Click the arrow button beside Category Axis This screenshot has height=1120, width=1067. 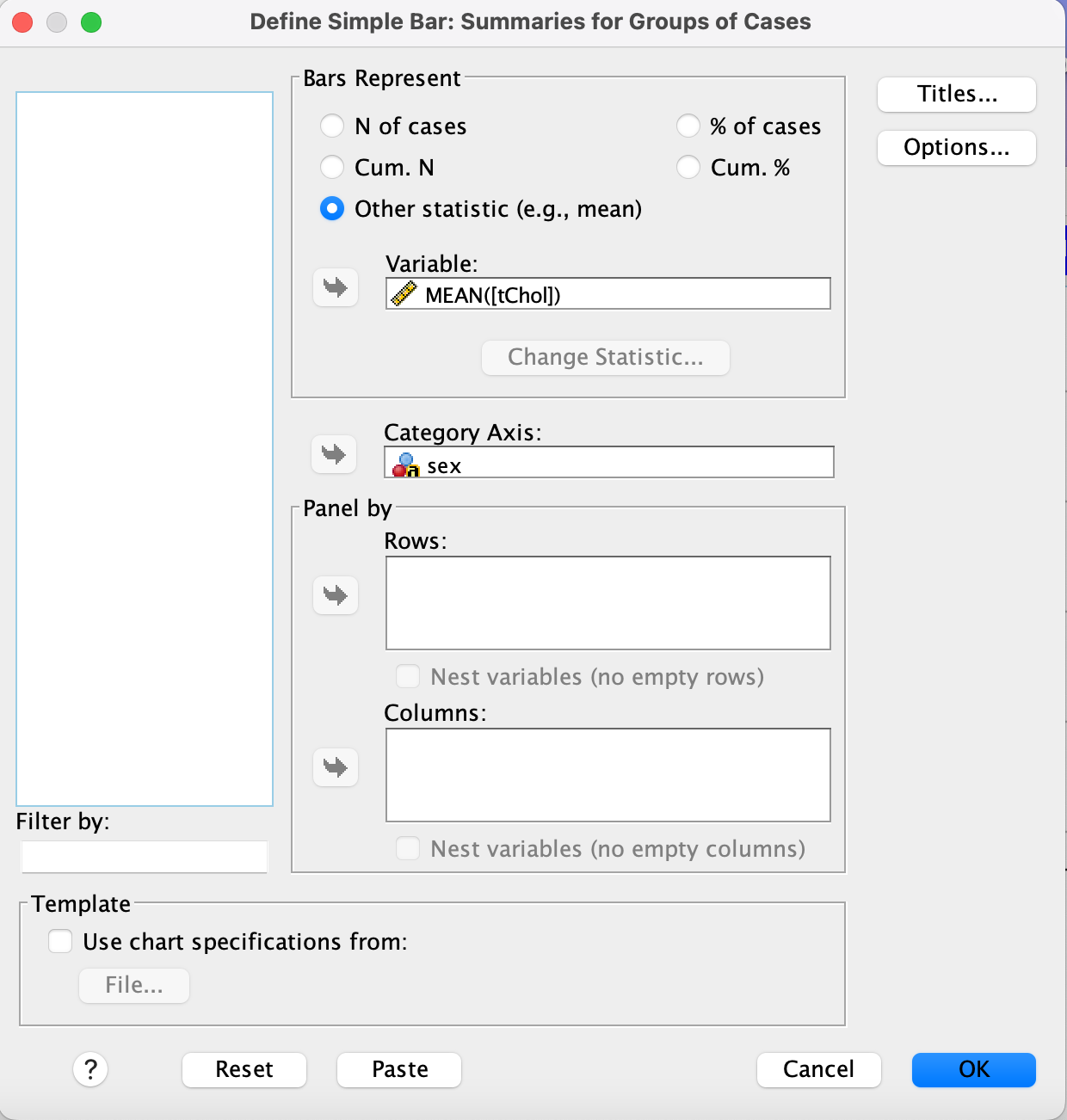334,454
